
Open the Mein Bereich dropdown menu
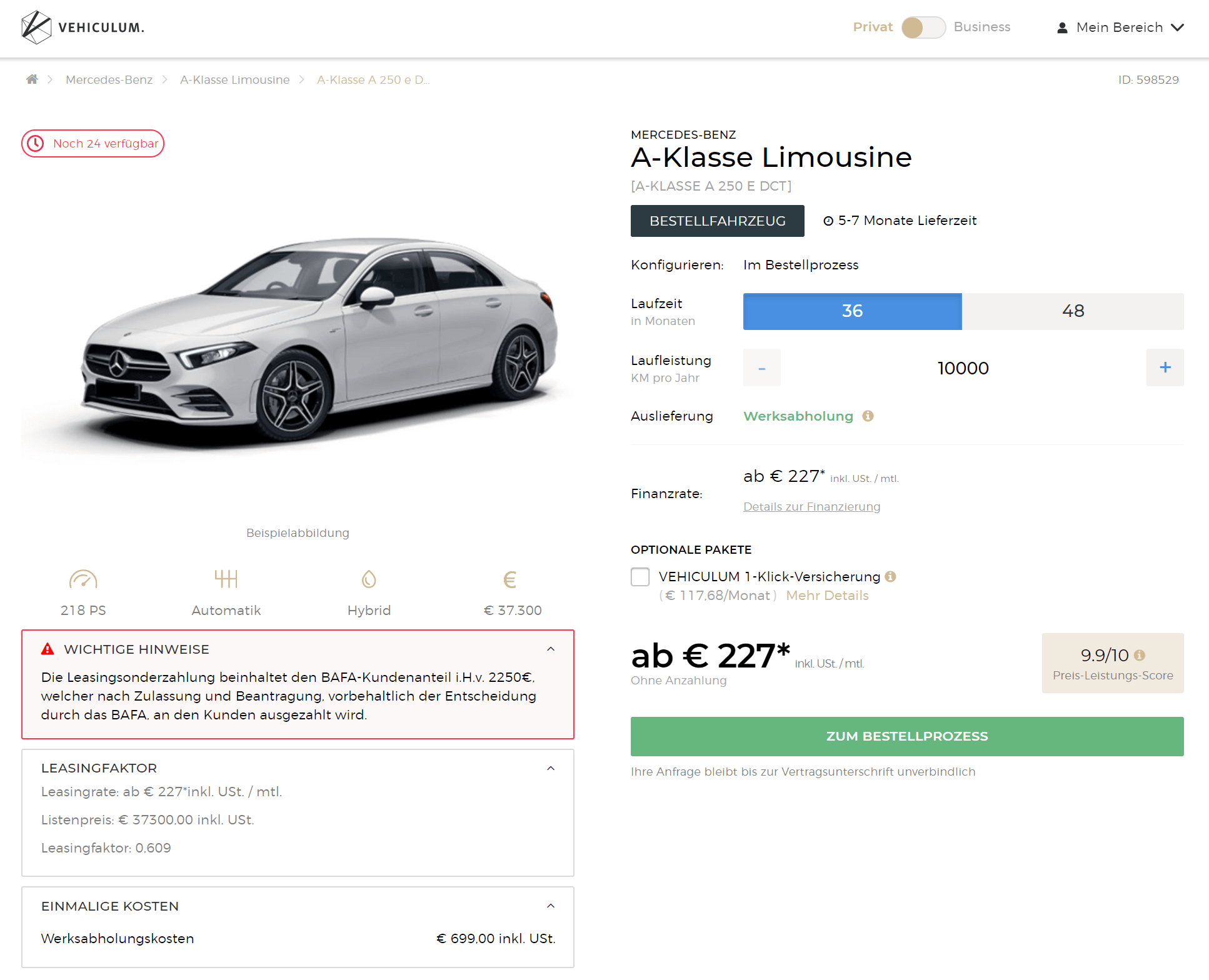[1120, 27]
